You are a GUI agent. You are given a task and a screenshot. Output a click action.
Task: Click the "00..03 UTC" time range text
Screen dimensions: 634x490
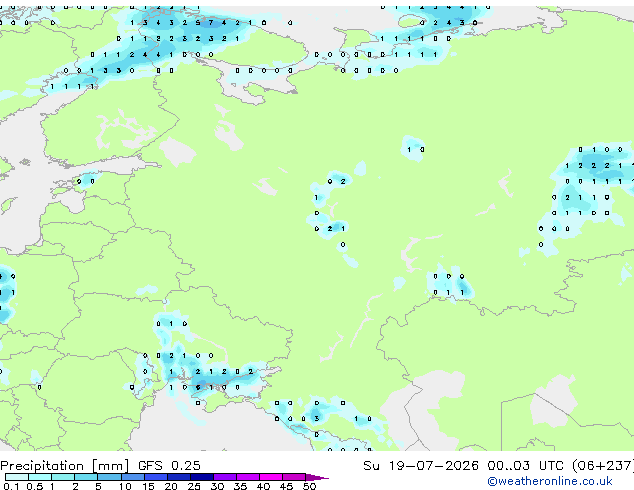pyautogui.click(x=525, y=466)
